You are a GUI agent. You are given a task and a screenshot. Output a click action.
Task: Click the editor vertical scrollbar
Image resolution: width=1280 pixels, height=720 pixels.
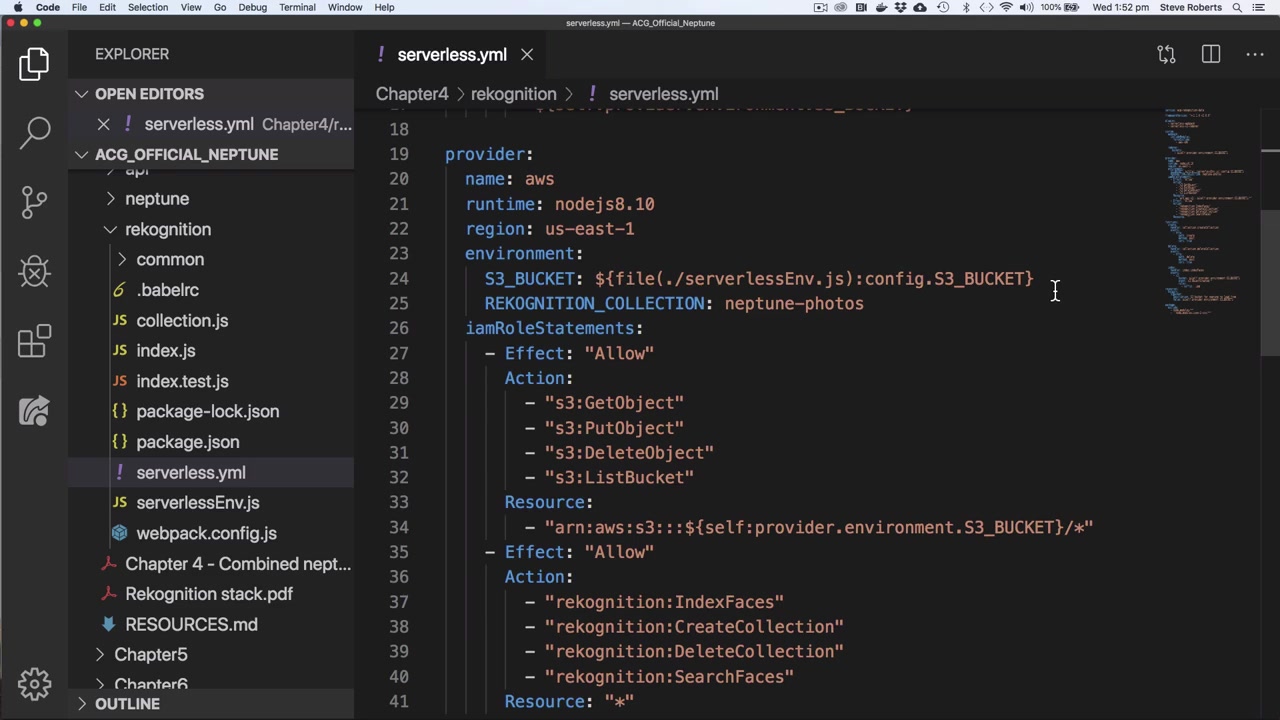(x=1270, y=282)
